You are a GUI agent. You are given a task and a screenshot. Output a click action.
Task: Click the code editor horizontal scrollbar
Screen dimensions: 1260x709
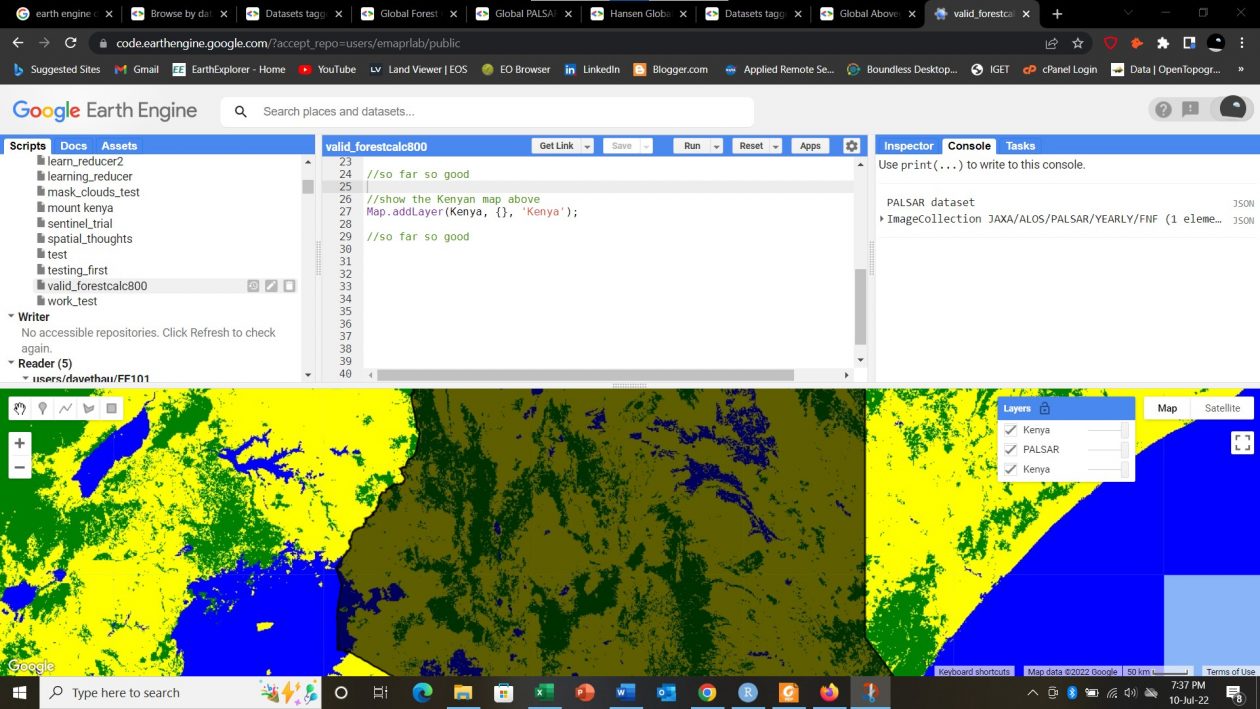click(585, 375)
